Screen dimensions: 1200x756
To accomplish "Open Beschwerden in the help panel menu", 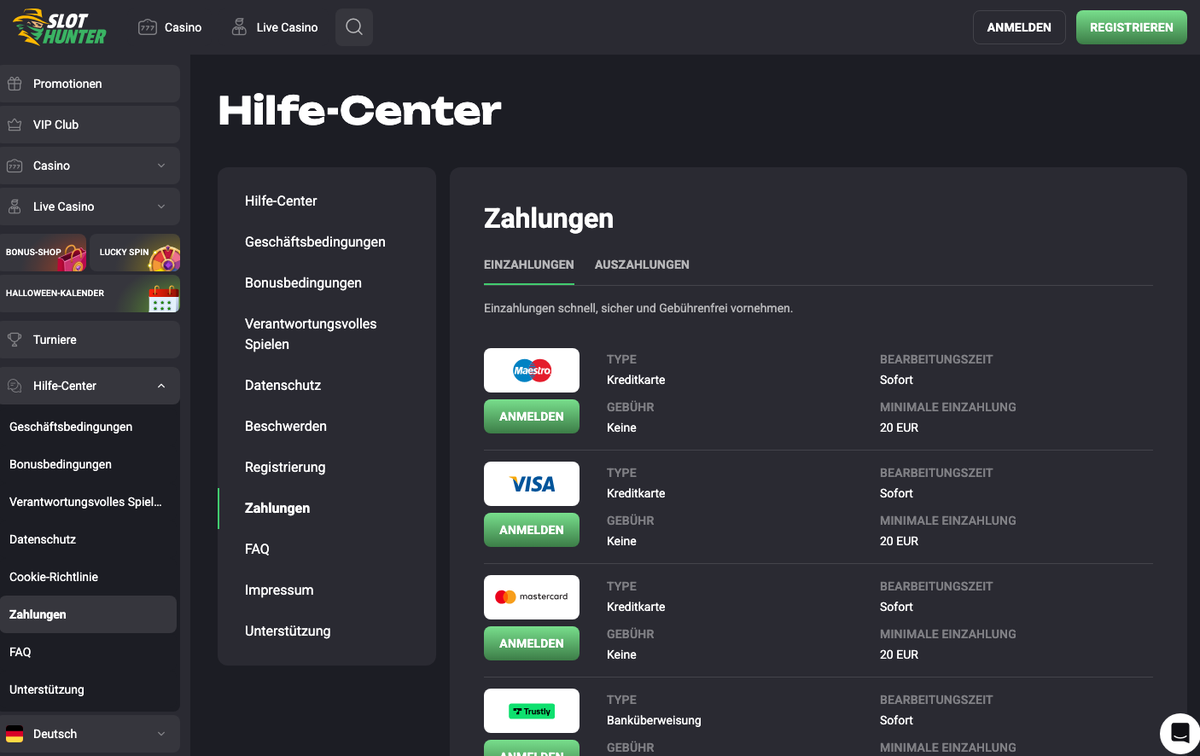I will tap(286, 426).
